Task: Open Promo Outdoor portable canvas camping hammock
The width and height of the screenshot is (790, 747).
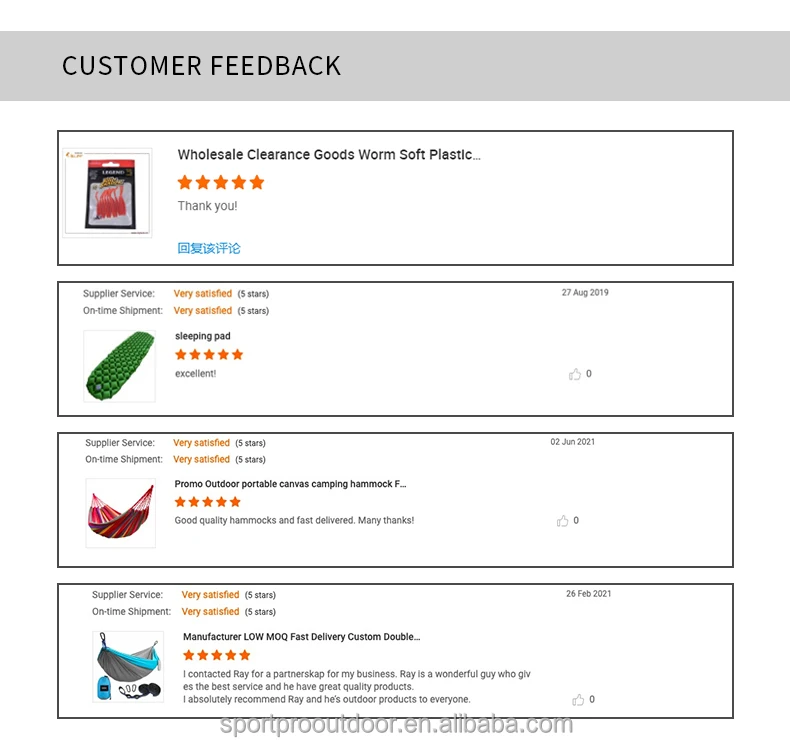Action: (x=290, y=484)
